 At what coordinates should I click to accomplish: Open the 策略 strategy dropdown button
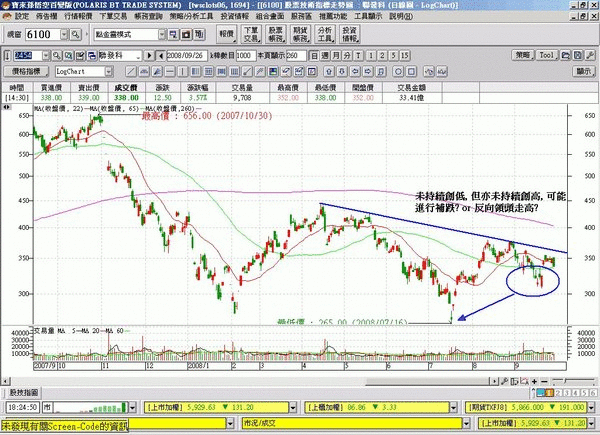pos(523,55)
